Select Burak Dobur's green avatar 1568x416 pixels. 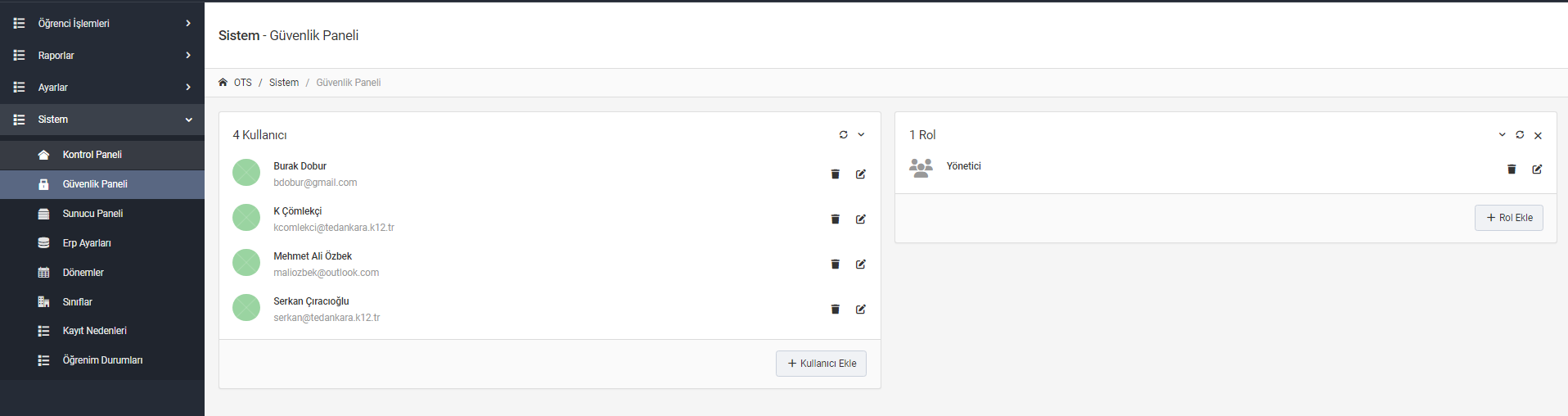tap(246, 173)
